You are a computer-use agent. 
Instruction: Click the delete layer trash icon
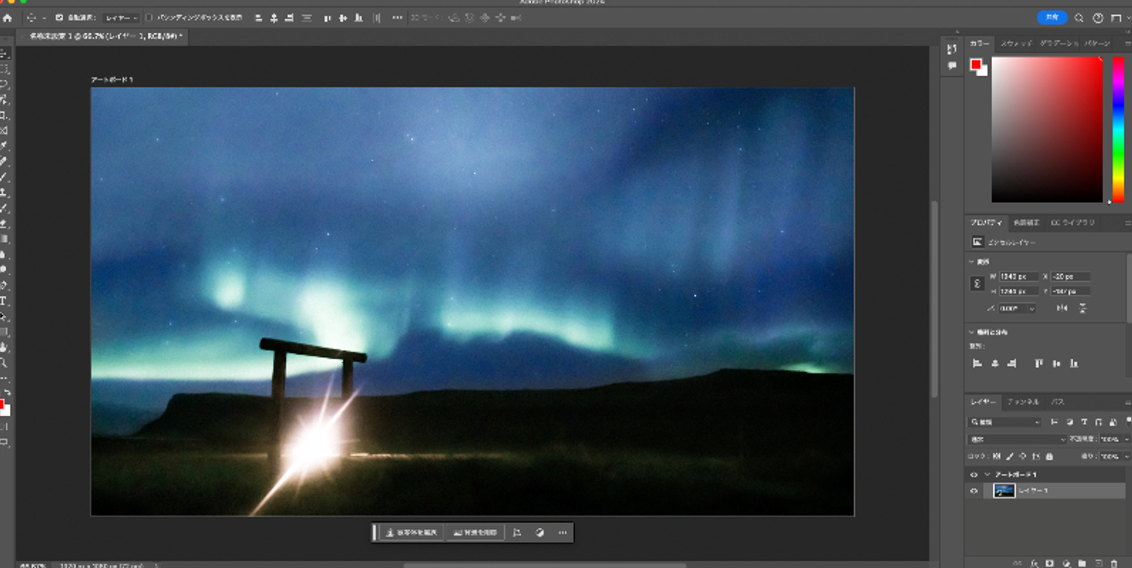click(1114, 563)
